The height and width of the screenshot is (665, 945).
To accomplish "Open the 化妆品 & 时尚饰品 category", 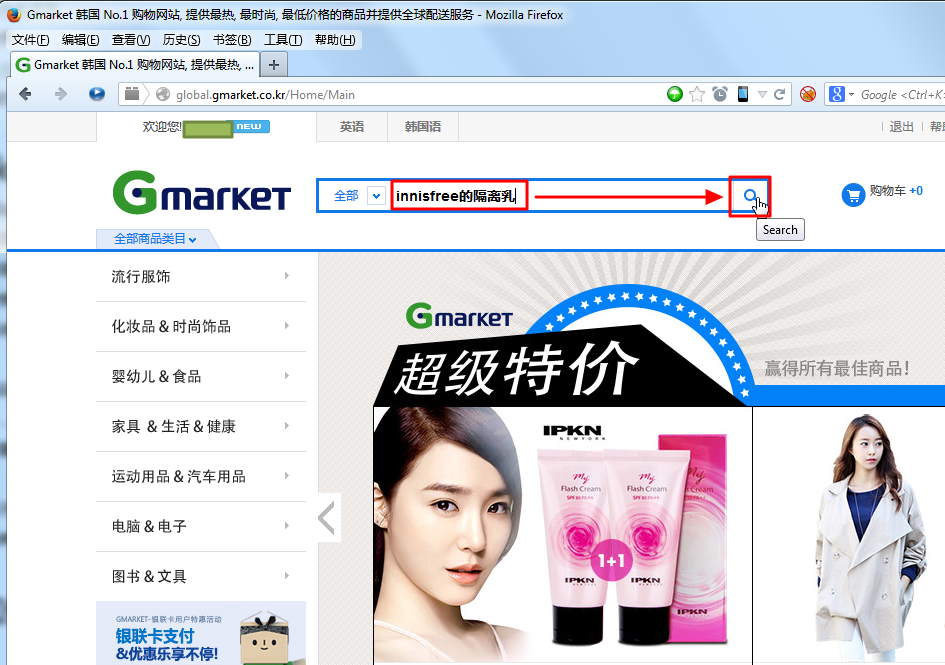I will [x=171, y=326].
